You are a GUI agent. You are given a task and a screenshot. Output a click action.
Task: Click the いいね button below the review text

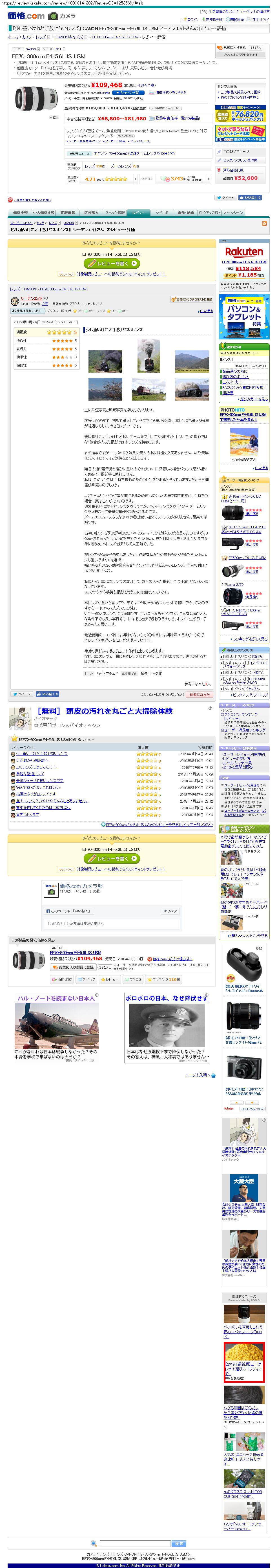pyautogui.click(x=48, y=694)
